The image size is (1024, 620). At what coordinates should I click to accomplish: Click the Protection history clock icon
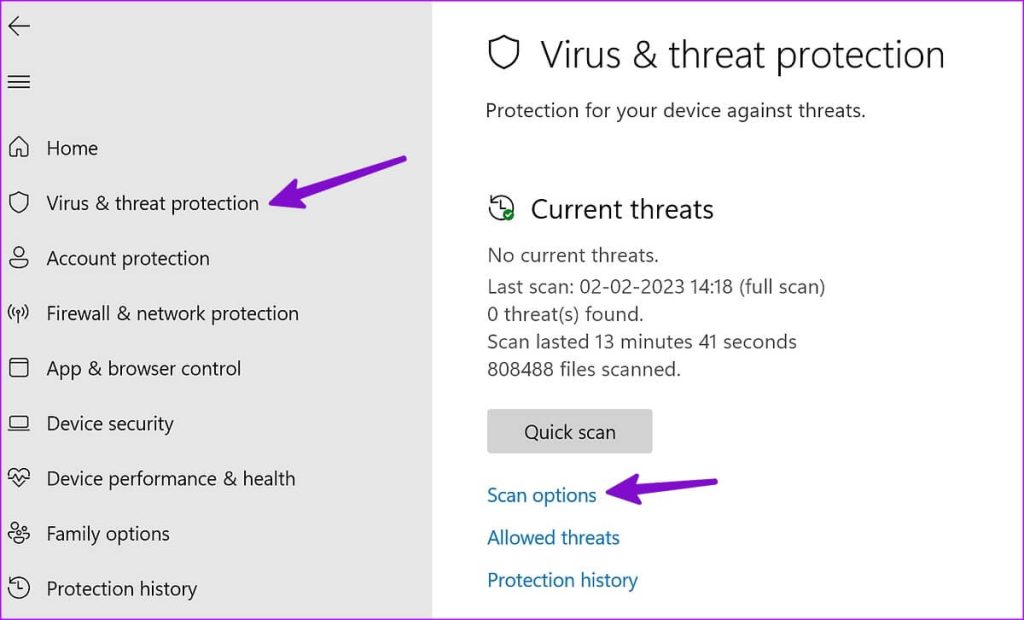point(18,589)
